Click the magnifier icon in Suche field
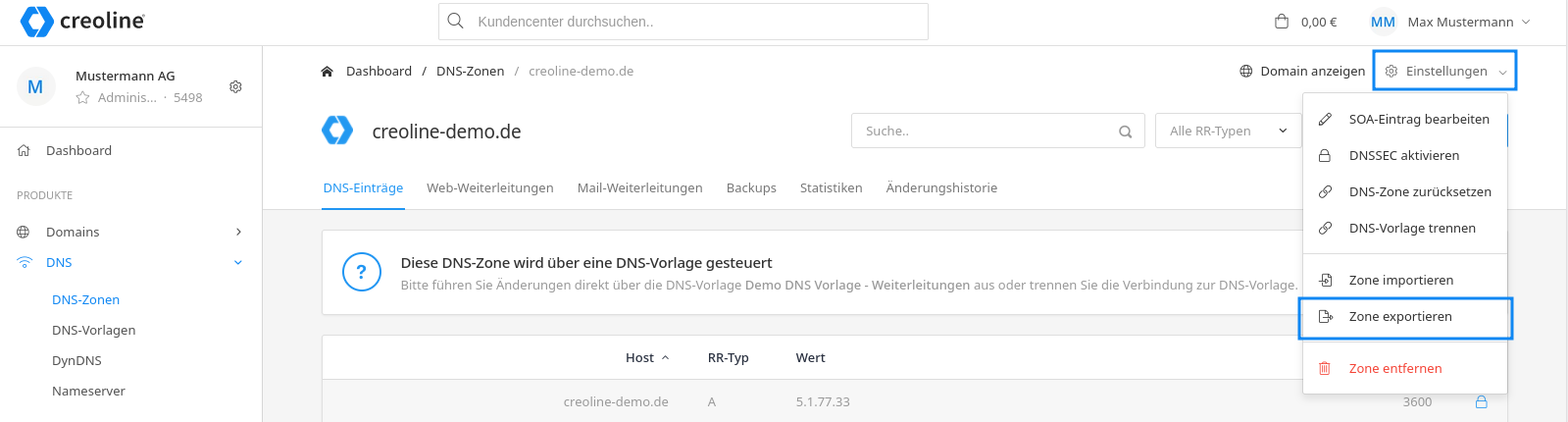This screenshot has width=1568, height=422. (1126, 132)
